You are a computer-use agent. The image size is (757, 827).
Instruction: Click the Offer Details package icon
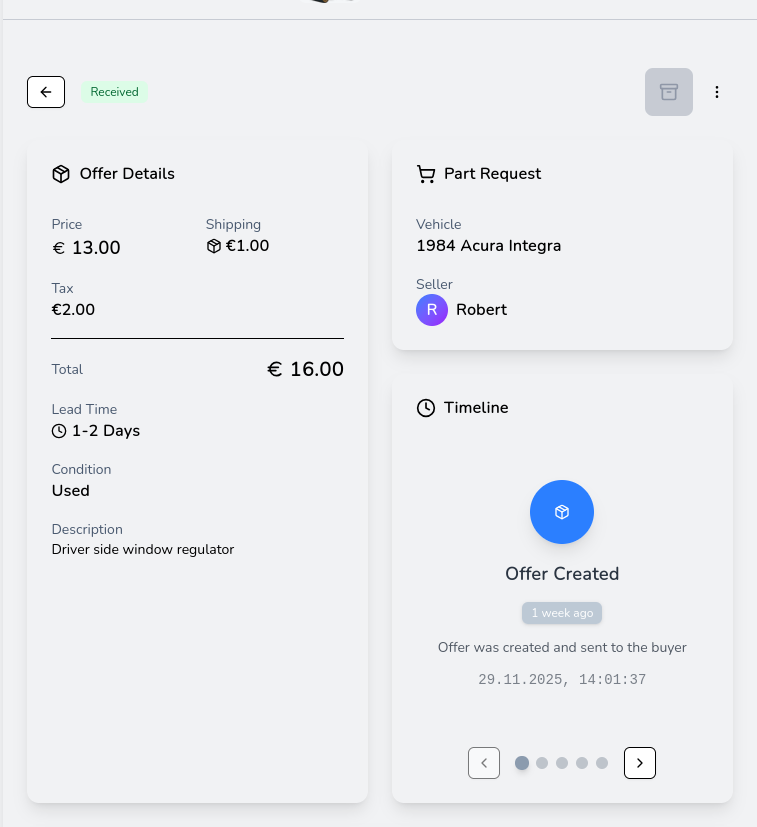61,174
